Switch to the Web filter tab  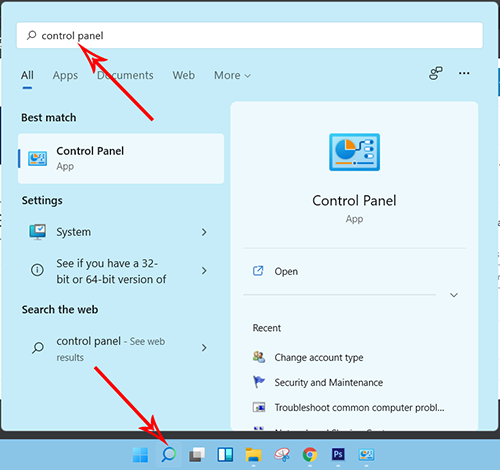184,75
